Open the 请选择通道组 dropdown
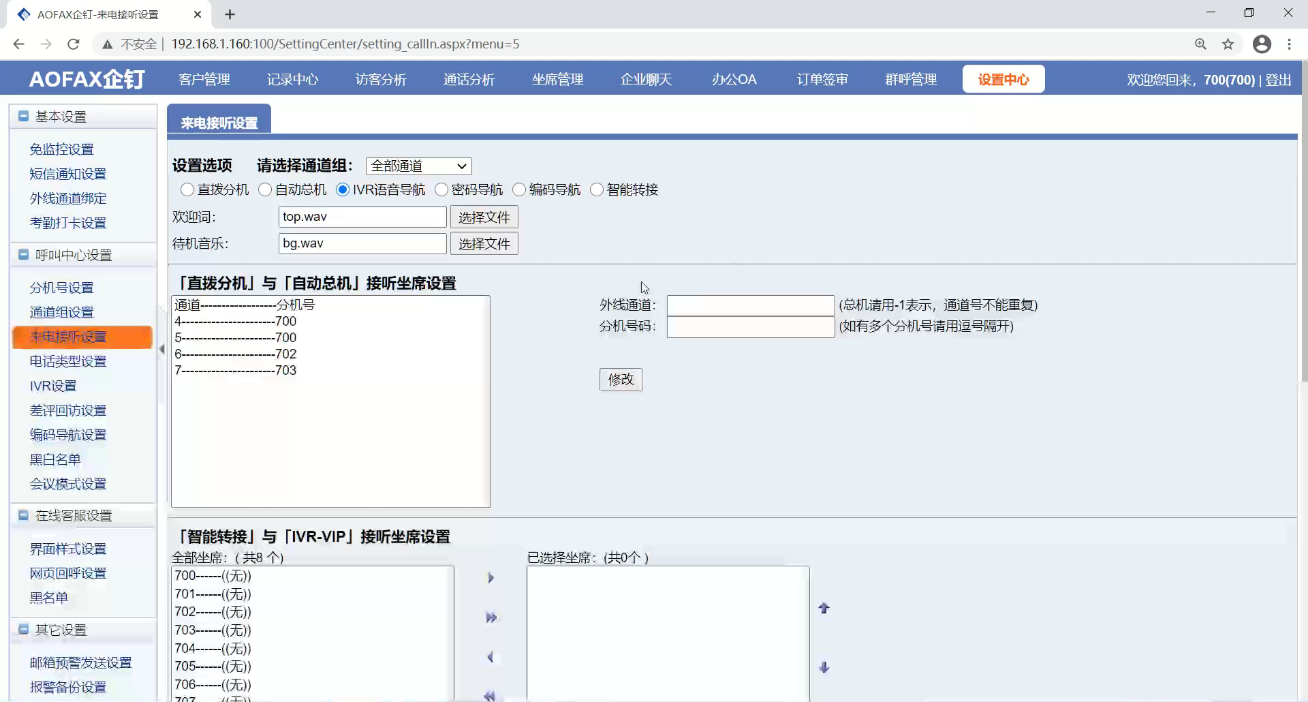The width and height of the screenshot is (1308, 702). (418, 166)
